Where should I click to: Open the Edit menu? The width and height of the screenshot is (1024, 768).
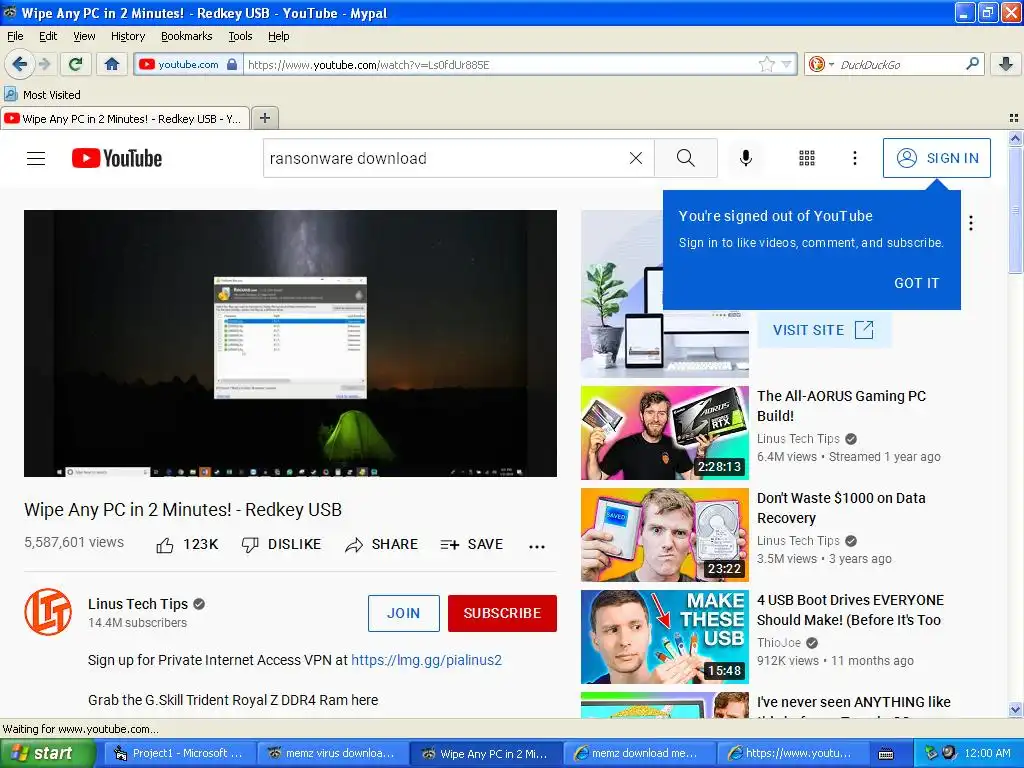(x=48, y=36)
